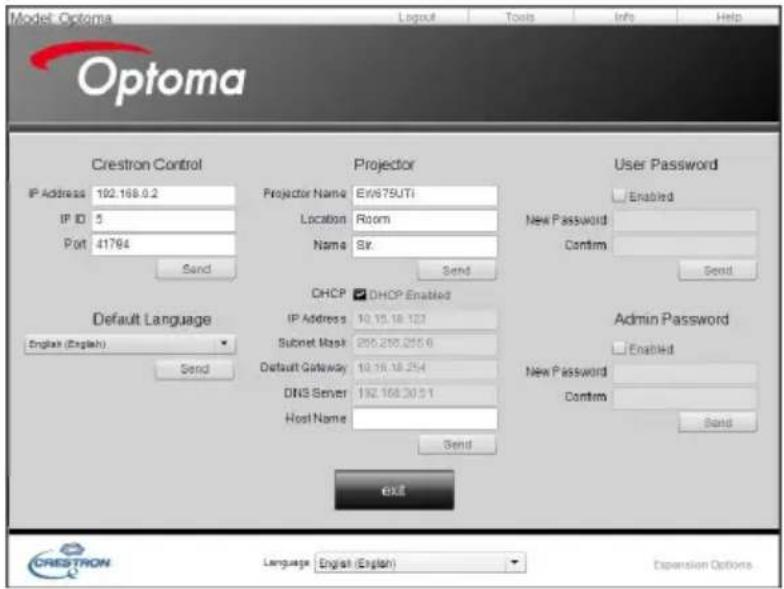Open the Expansion Options link

coord(702,564)
